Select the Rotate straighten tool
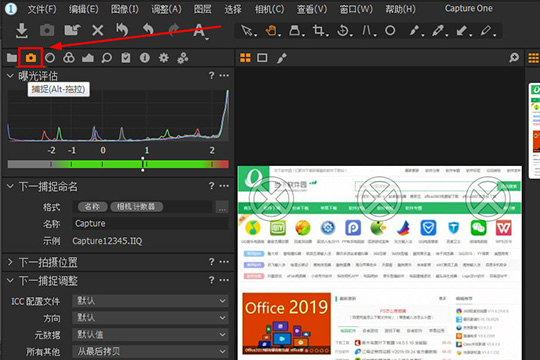Image resolution: width=540 pixels, height=360 pixels. coord(343,30)
